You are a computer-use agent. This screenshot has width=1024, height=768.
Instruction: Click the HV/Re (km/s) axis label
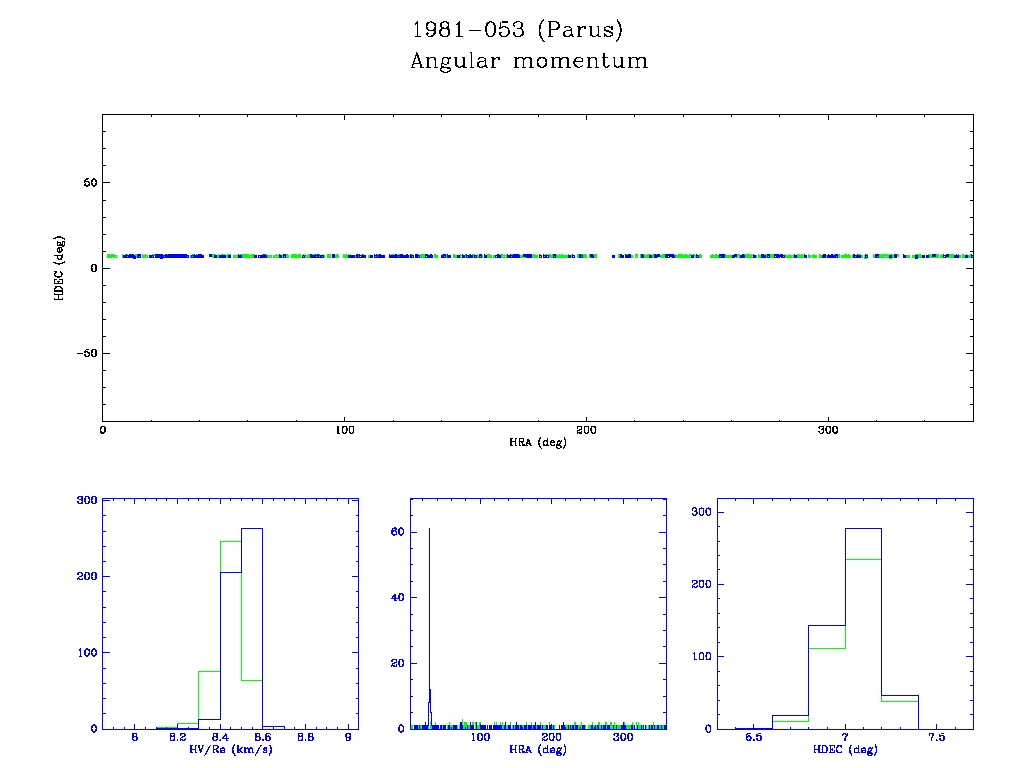pos(230,750)
